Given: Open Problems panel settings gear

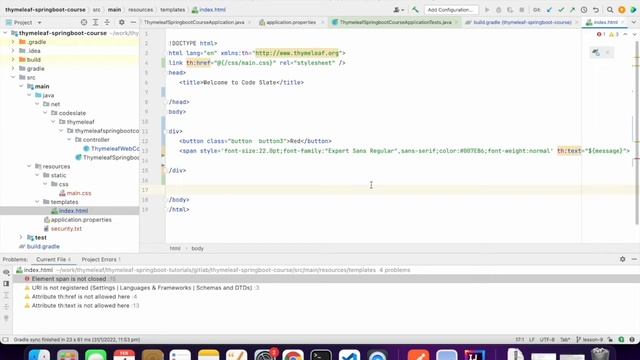Looking at the screenshot, I should tap(622, 259).
